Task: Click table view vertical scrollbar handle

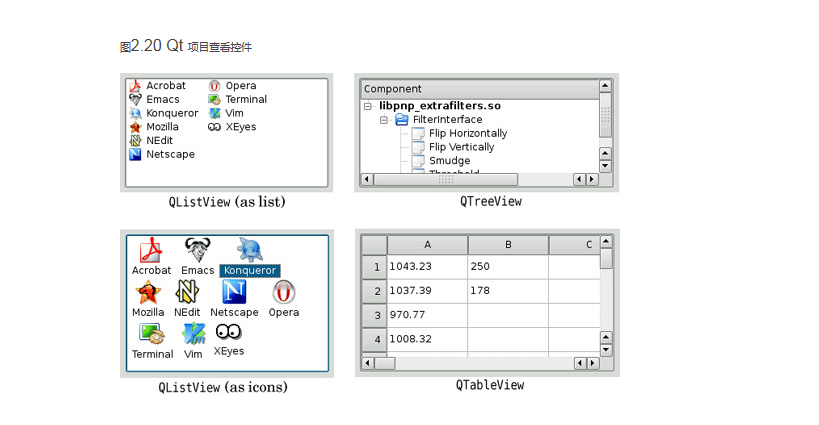Action: tap(606, 259)
